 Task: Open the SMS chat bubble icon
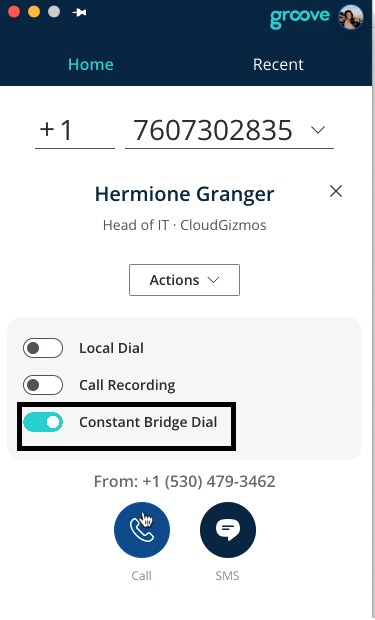click(x=228, y=529)
